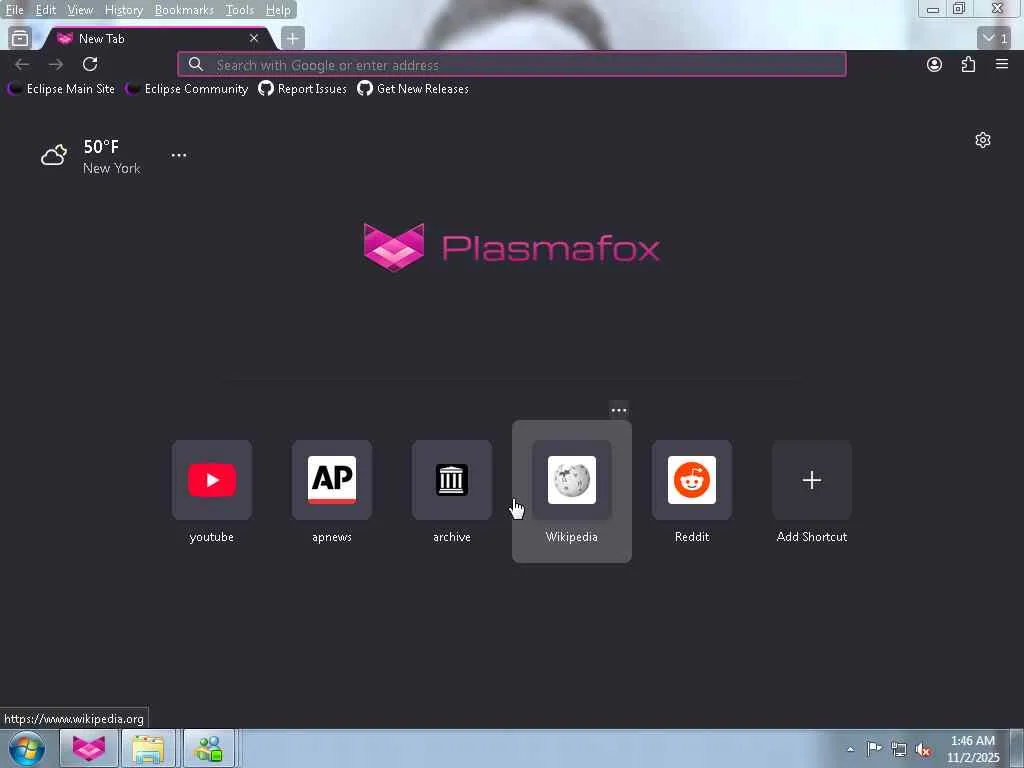Image resolution: width=1024 pixels, height=768 pixels.
Task: Open the File menu
Action: pos(14,10)
